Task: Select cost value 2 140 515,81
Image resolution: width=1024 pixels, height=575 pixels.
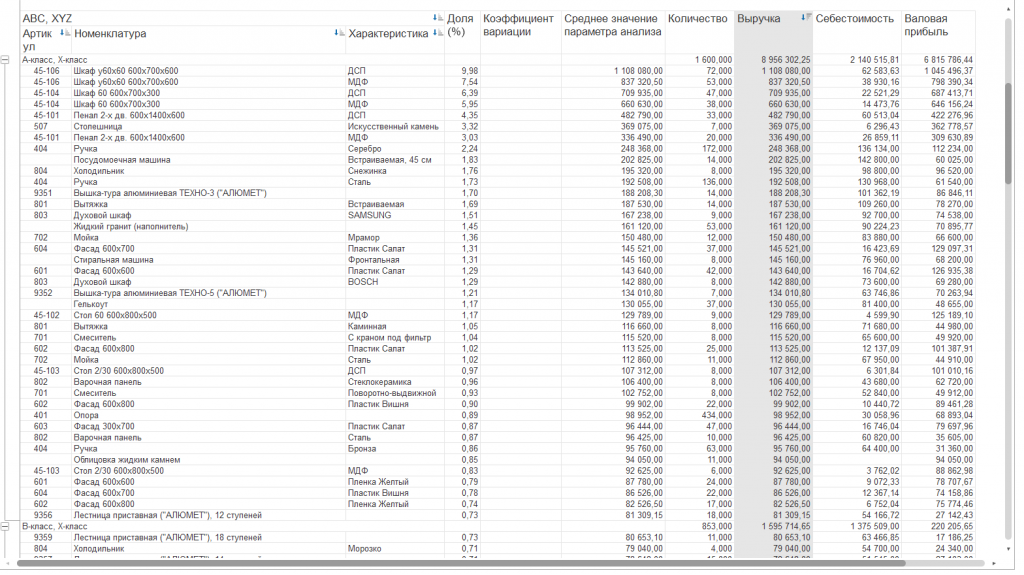Action: pos(874,59)
